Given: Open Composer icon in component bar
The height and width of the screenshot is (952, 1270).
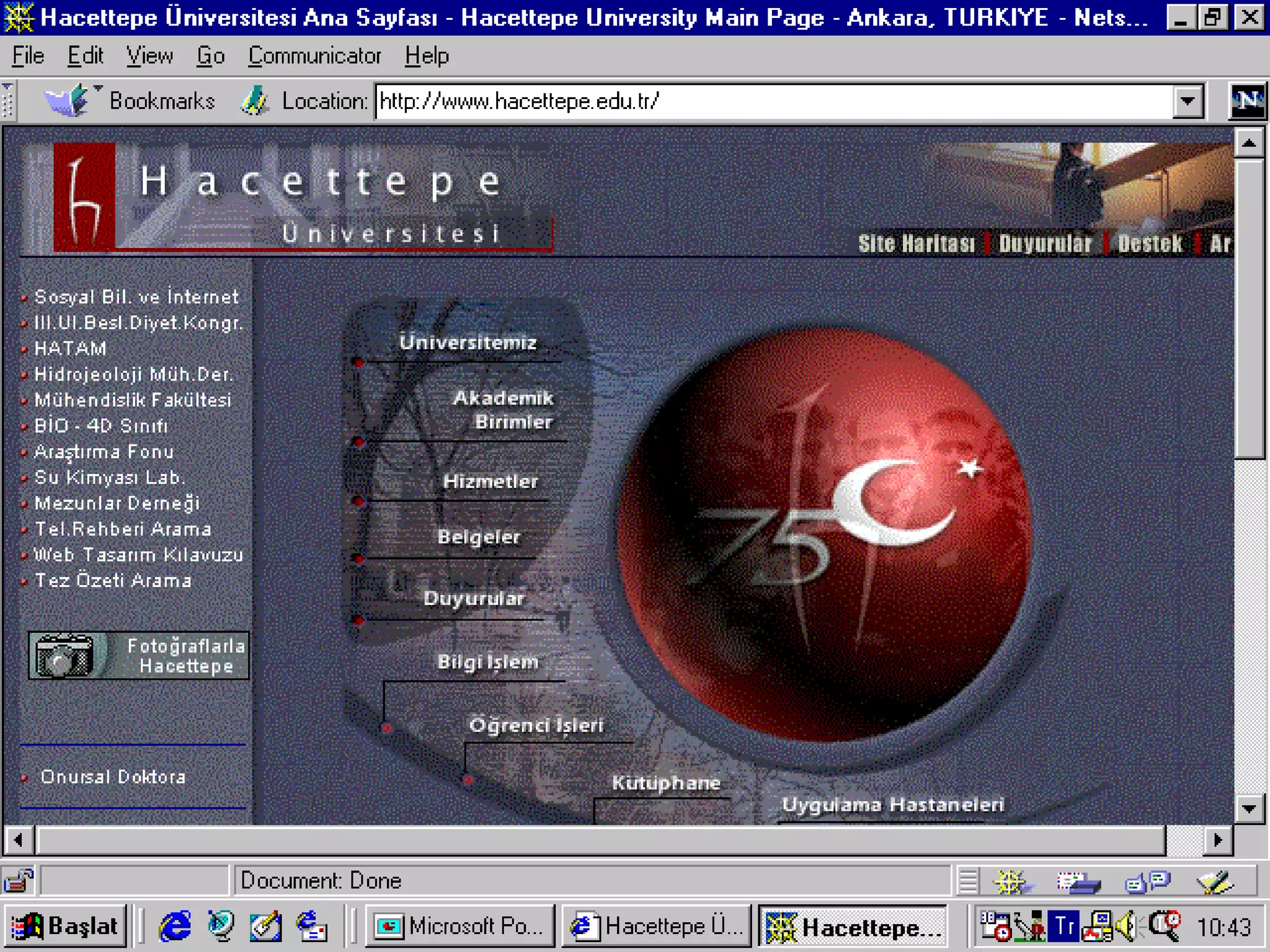Looking at the screenshot, I should 1214,882.
